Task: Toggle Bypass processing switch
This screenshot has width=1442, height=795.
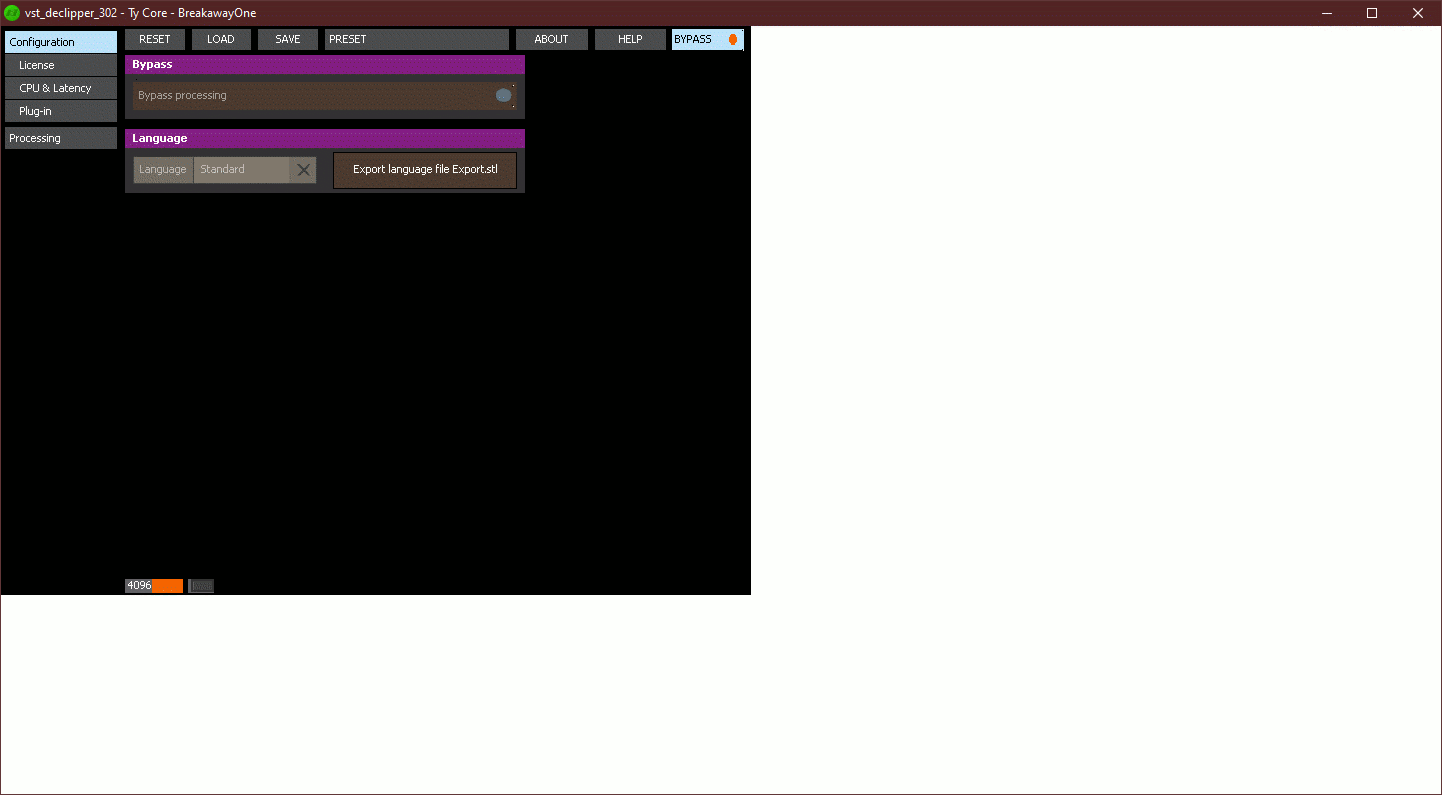Action: click(325, 96)
